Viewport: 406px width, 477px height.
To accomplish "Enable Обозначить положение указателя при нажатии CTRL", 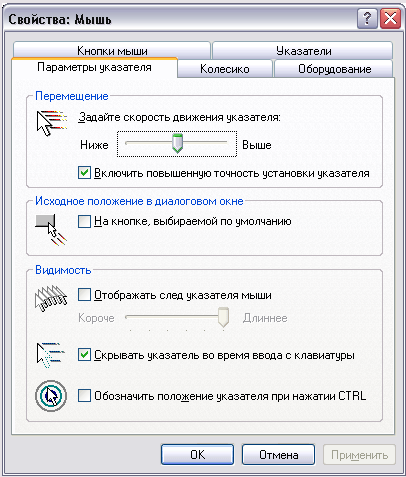I will point(84,396).
